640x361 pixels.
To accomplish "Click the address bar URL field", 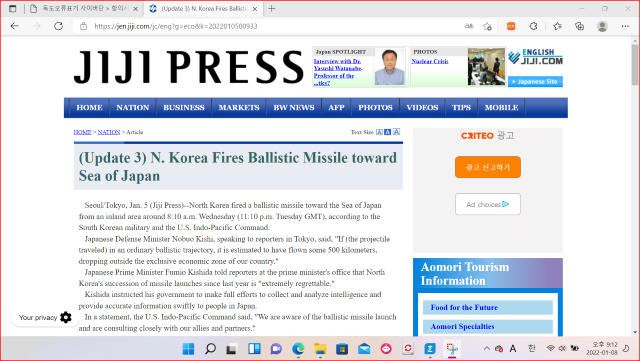I will tap(269, 26).
